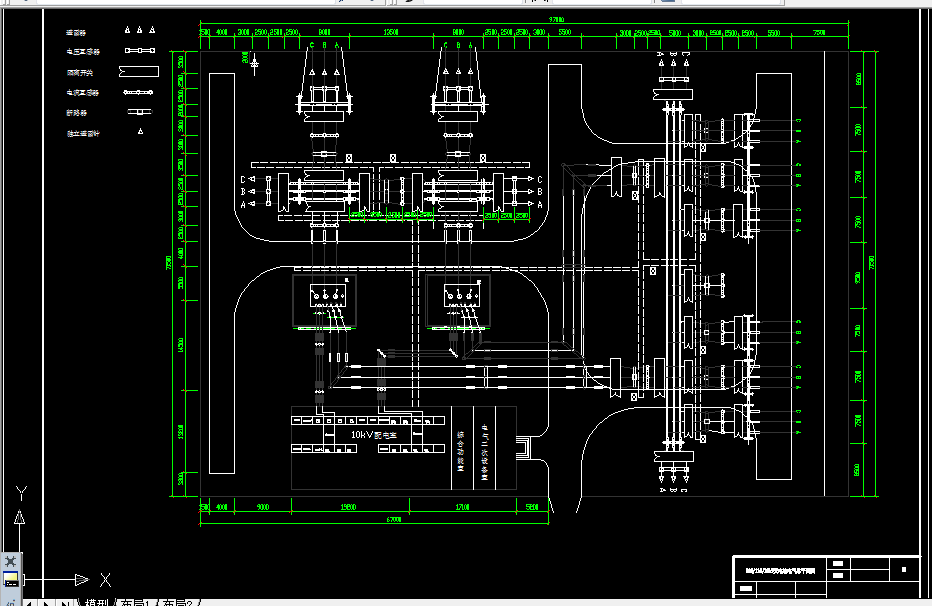Click the next-tab right arrow beside layout tabs
The image size is (932, 606).
[x=47, y=602]
